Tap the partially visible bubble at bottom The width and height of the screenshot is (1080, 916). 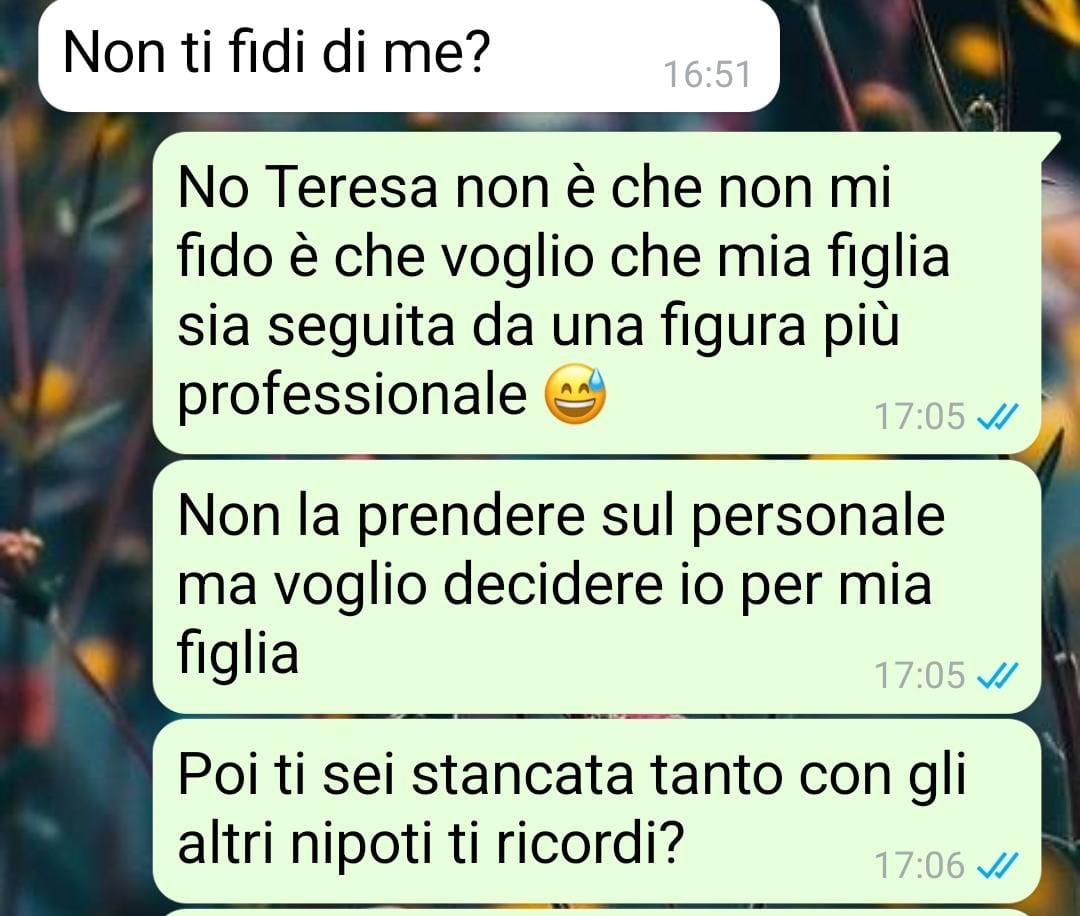(596, 913)
